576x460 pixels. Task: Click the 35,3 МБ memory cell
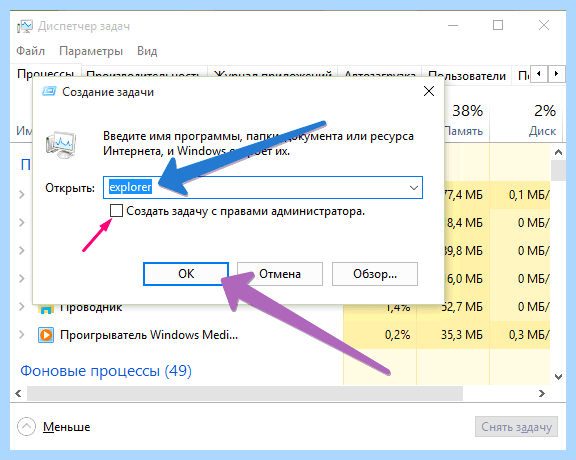[462, 335]
